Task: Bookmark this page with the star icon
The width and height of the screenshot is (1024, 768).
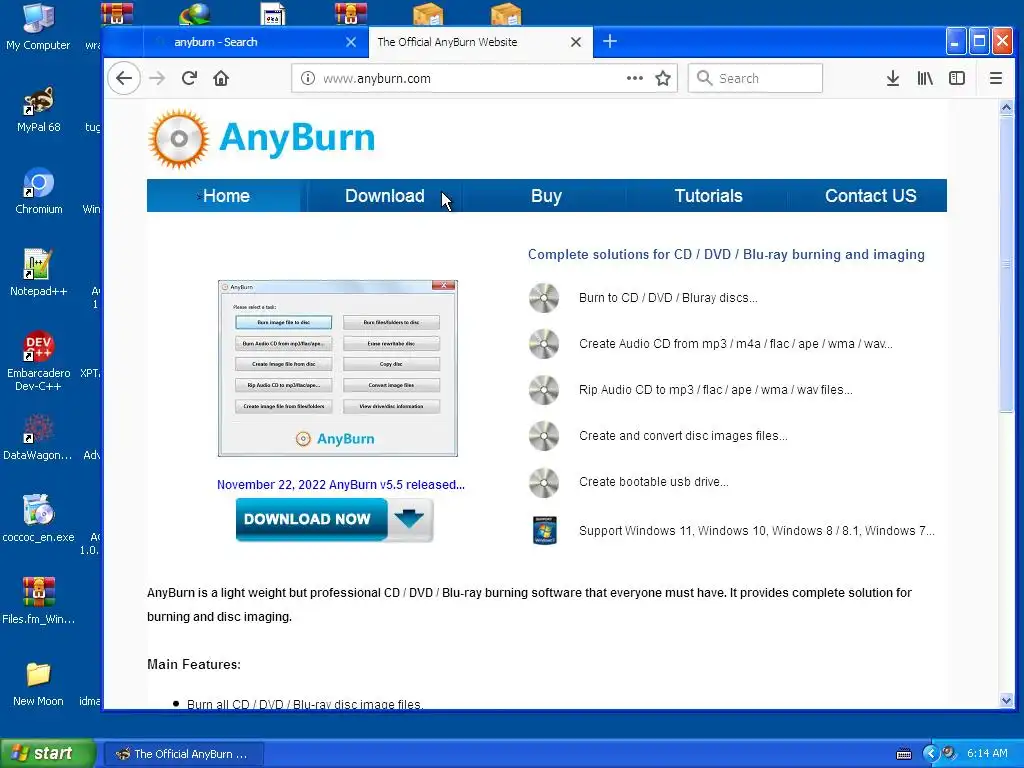Action: pyautogui.click(x=663, y=78)
